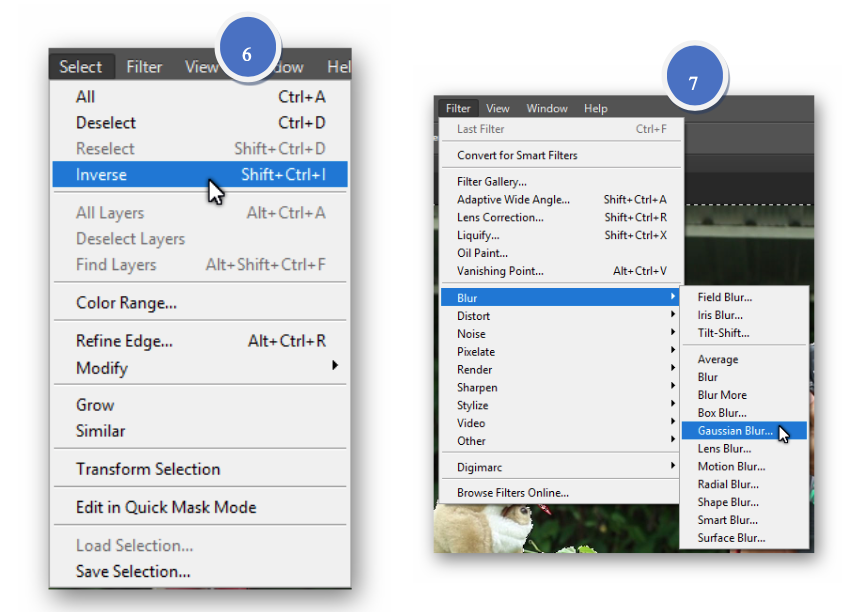
Task: Open Refine Edge option
Action: pyautogui.click(x=124, y=341)
